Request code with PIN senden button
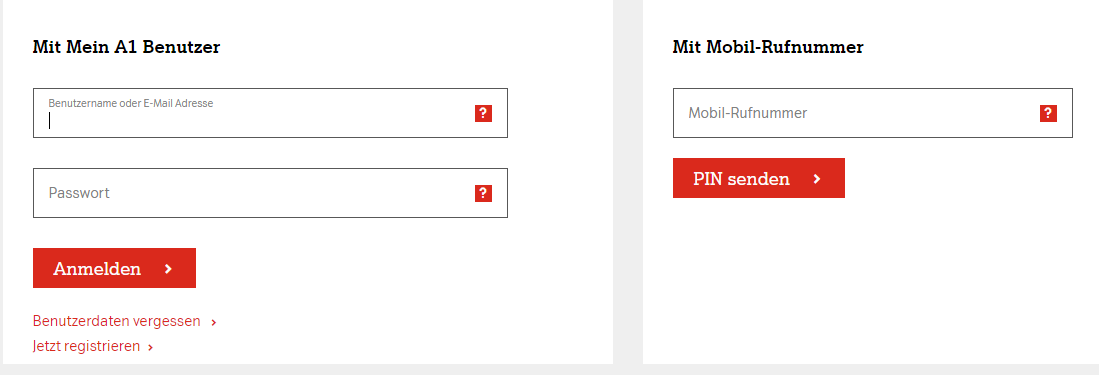The image size is (1099, 375). [x=758, y=178]
